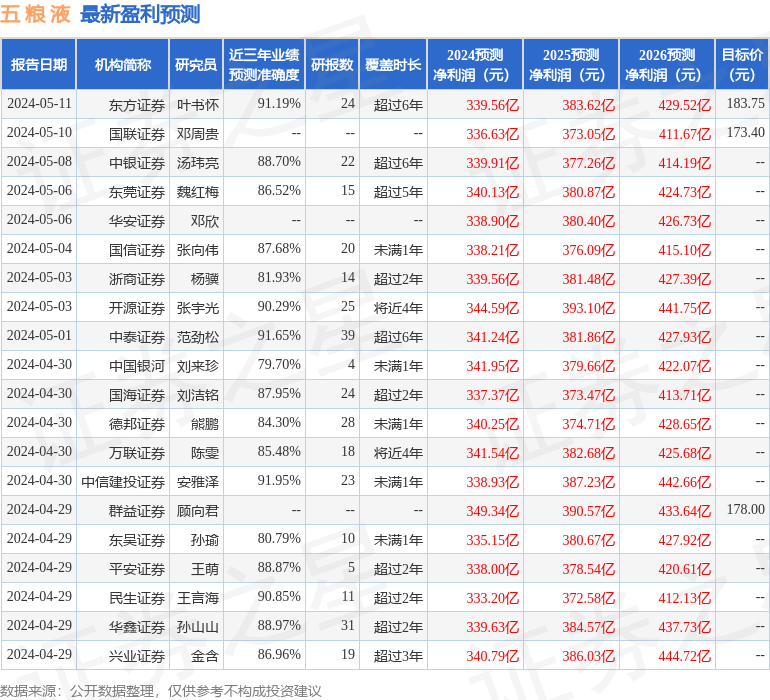This screenshot has height=700, width=770.
Task: Click 2025 profit value 393.10亿
Action: [x=588, y=308]
